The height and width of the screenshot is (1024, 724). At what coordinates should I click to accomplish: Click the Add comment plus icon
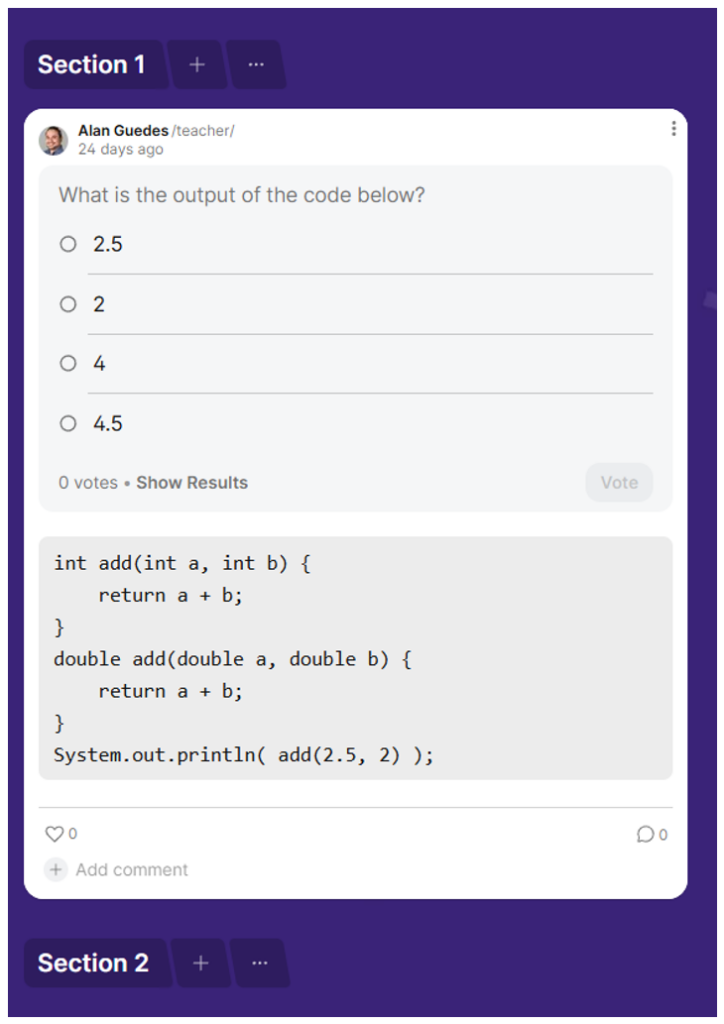point(56,870)
